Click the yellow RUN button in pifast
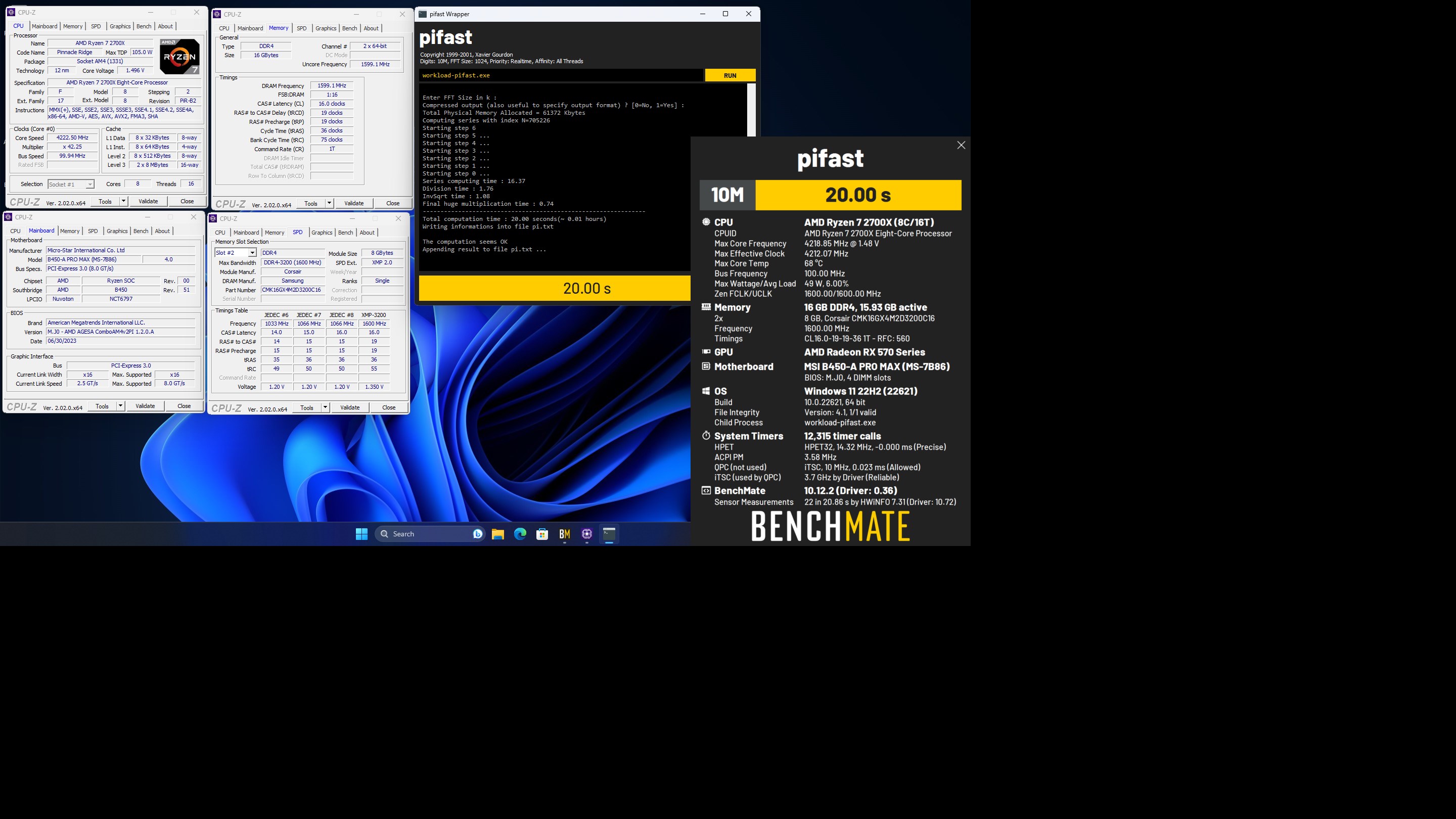The image size is (1456, 819). pos(730,75)
